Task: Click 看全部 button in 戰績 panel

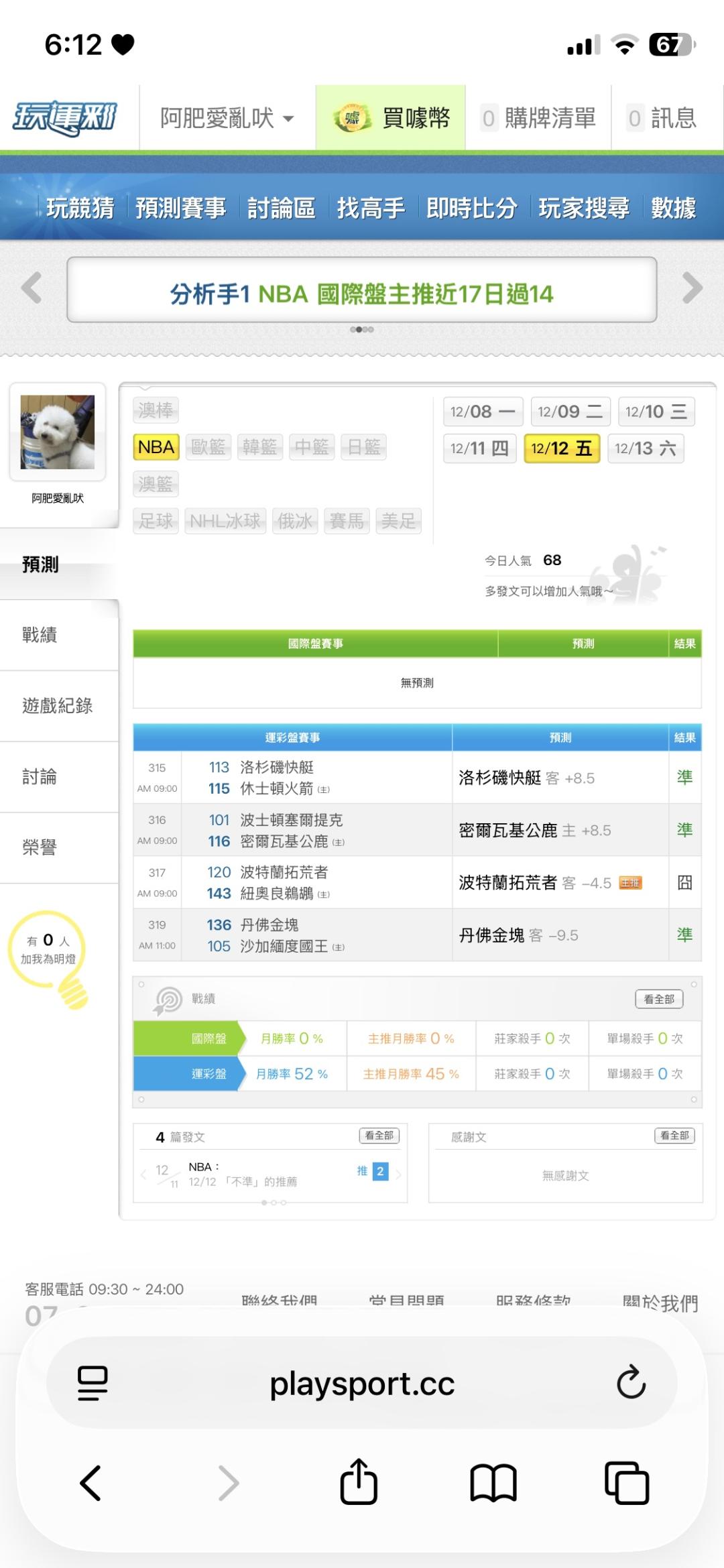Action: click(659, 999)
